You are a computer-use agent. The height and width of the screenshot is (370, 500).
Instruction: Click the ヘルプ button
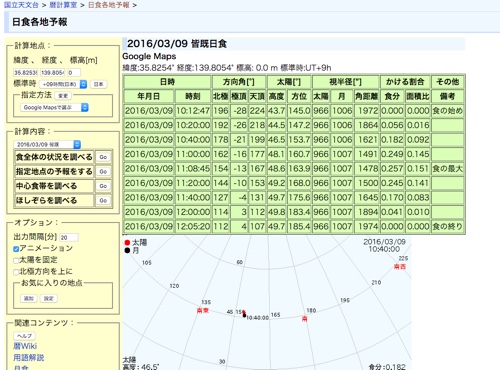tap(24, 336)
